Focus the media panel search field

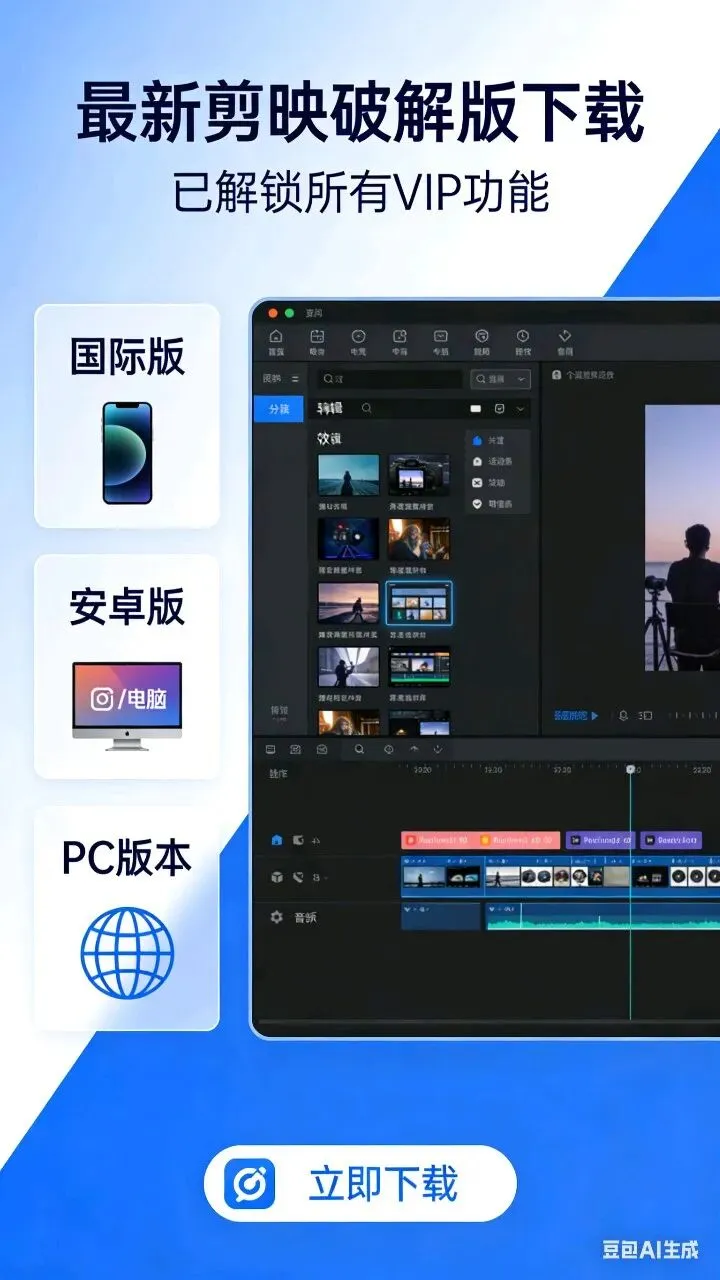click(390, 379)
